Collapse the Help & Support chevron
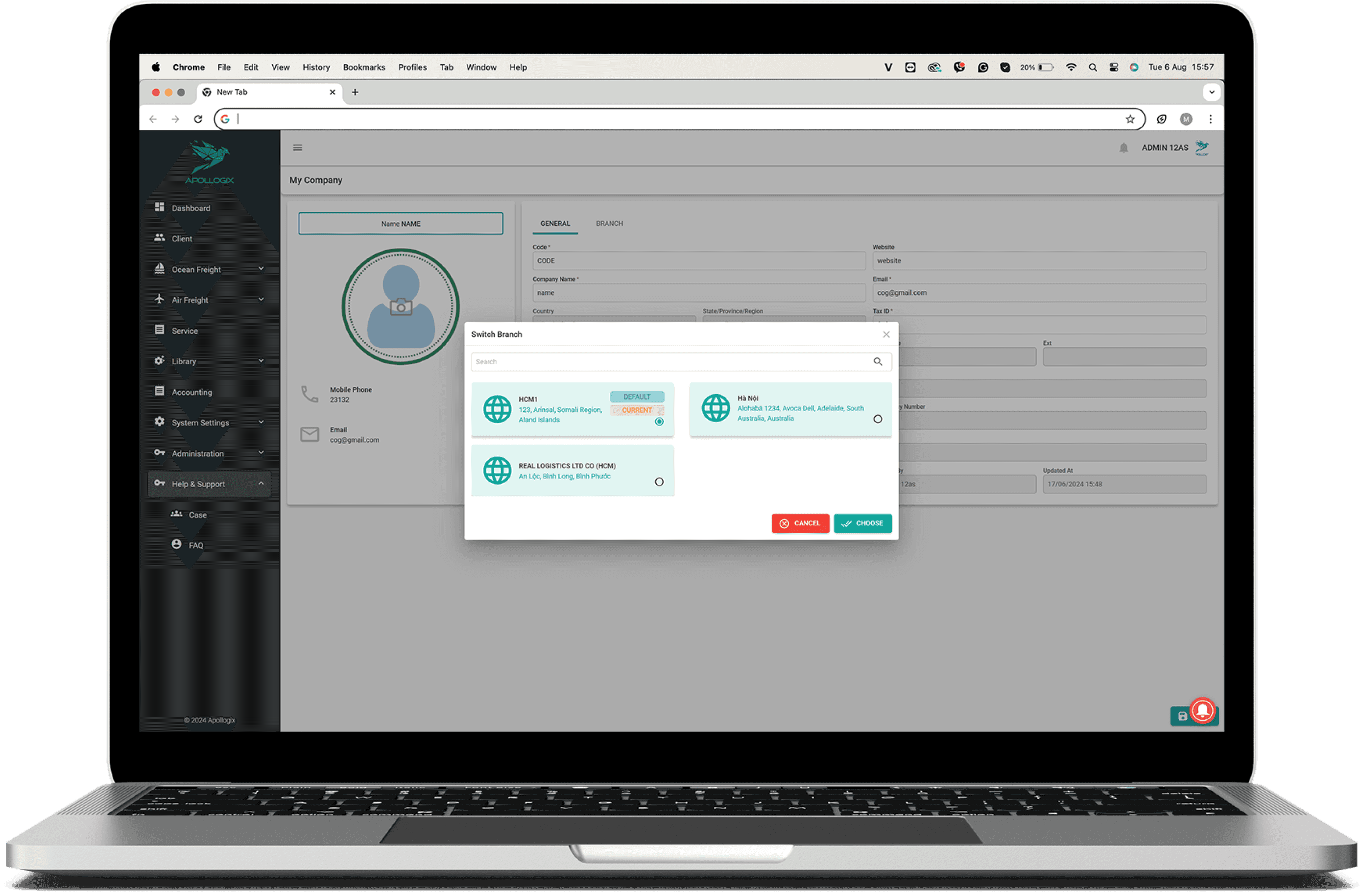Image resolution: width=1362 pixels, height=896 pixels. pos(261,483)
